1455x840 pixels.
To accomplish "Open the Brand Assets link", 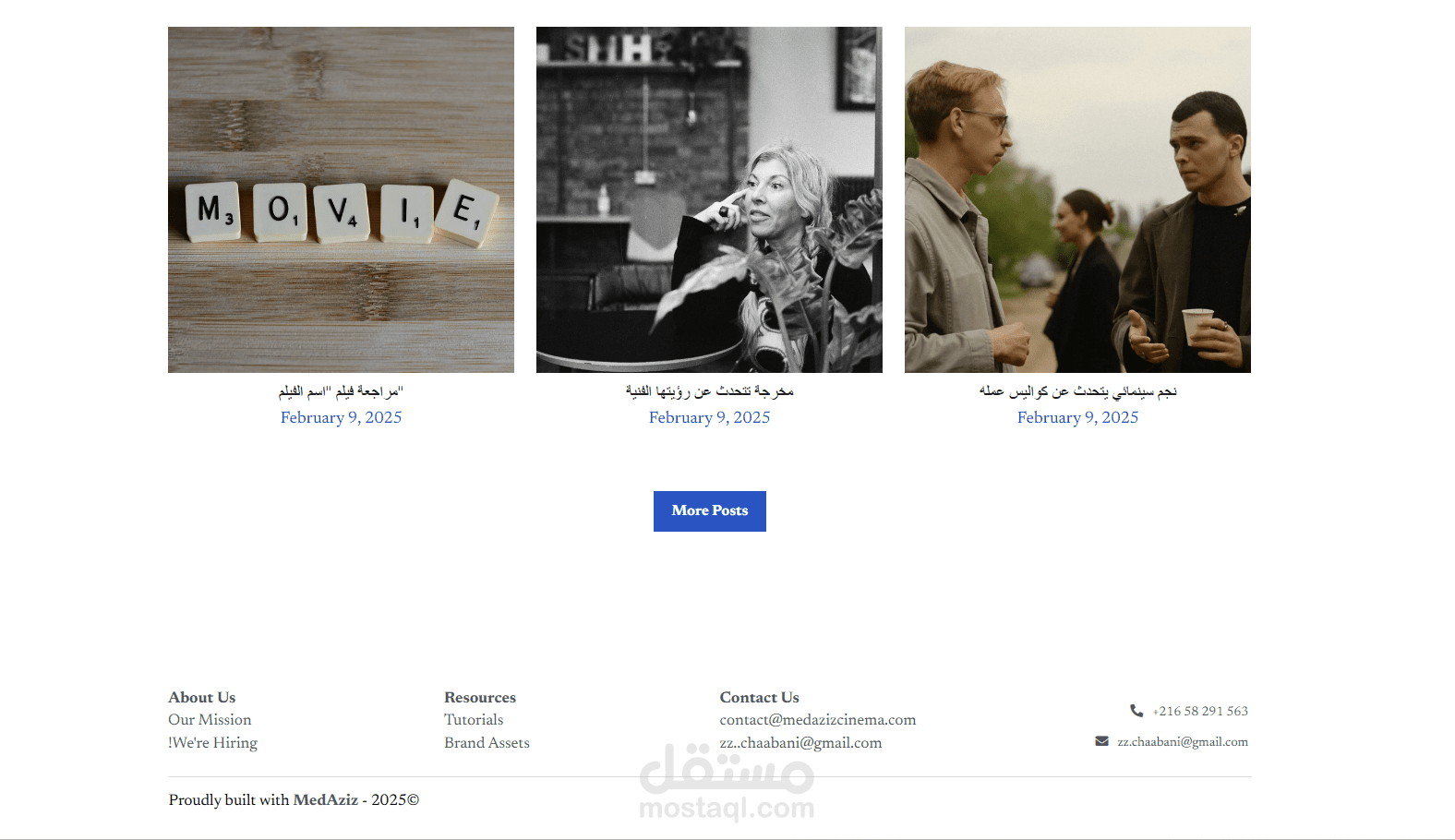I will click(x=487, y=743).
